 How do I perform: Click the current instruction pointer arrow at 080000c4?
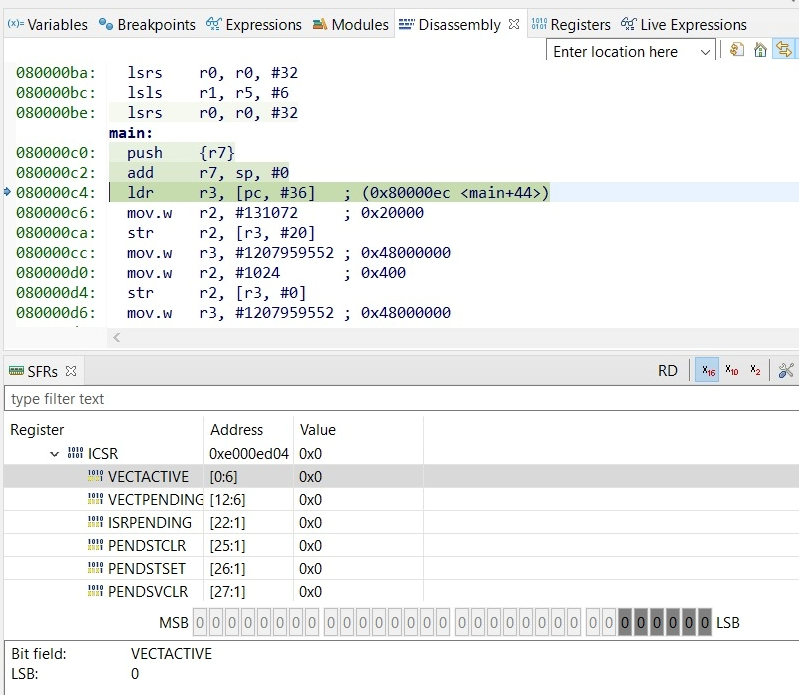(7, 192)
